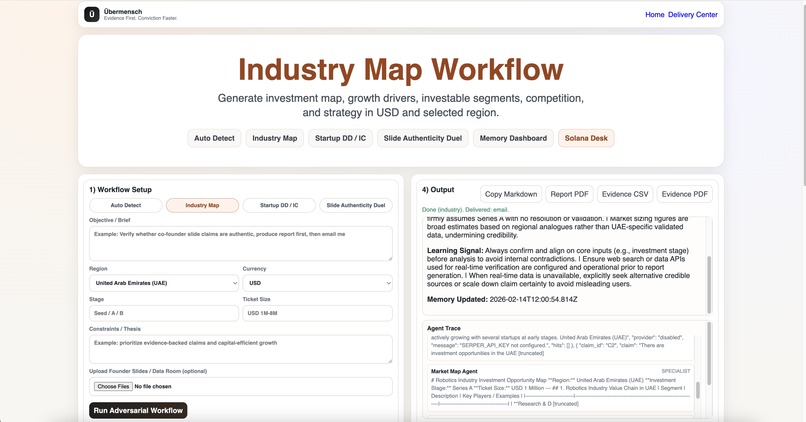Screen dimensions: 806x422
Task: Choose Startup DD / IC in Workflow Setup
Action: [279, 205]
